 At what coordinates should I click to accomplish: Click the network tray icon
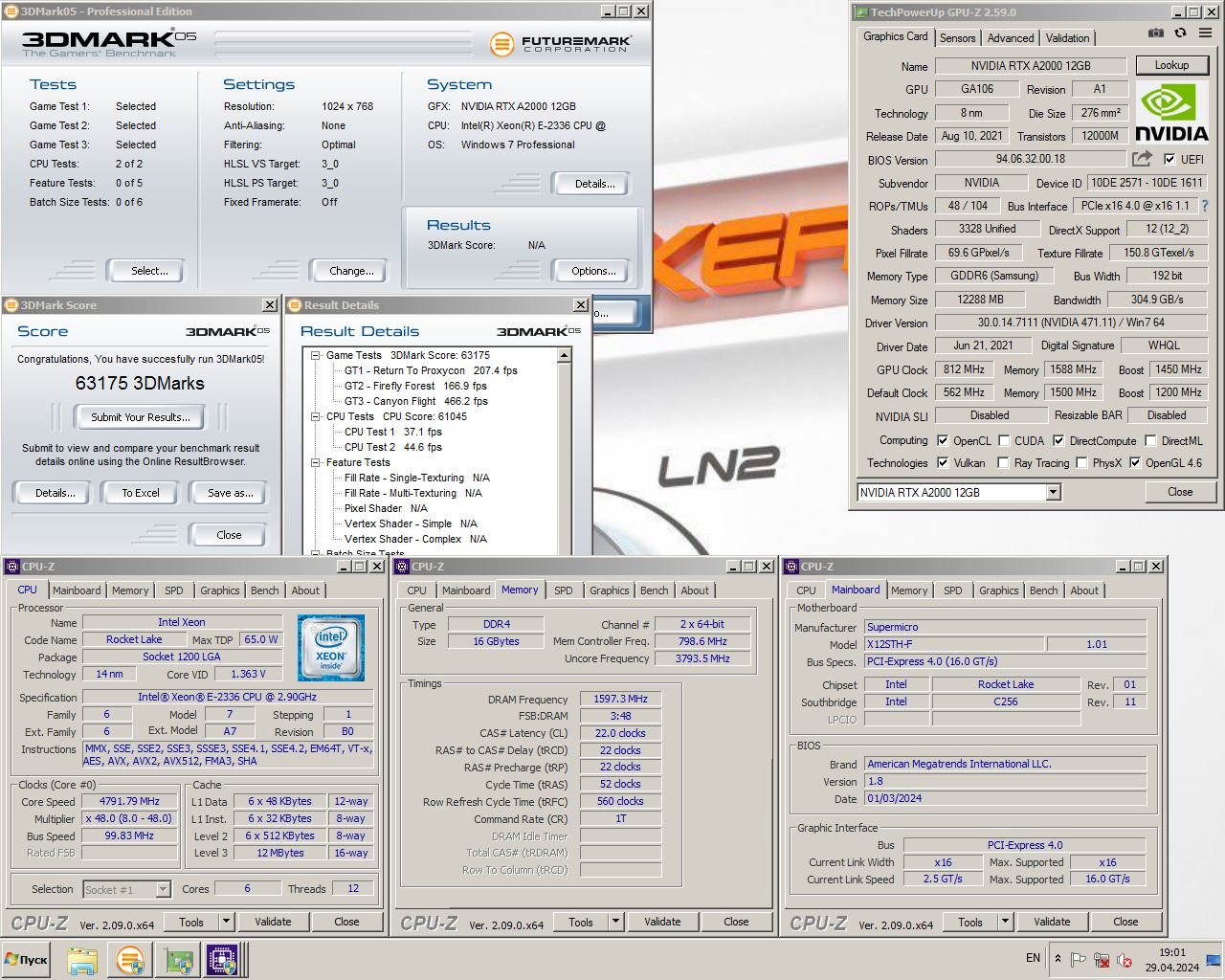(x=1102, y=960)
